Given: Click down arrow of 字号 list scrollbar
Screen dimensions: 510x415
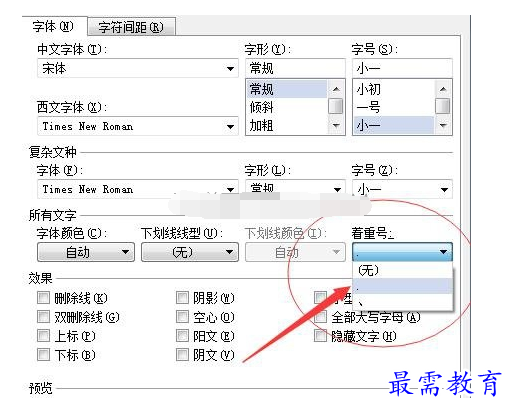Looking at the screenshot, I should [x=443, y=125].
